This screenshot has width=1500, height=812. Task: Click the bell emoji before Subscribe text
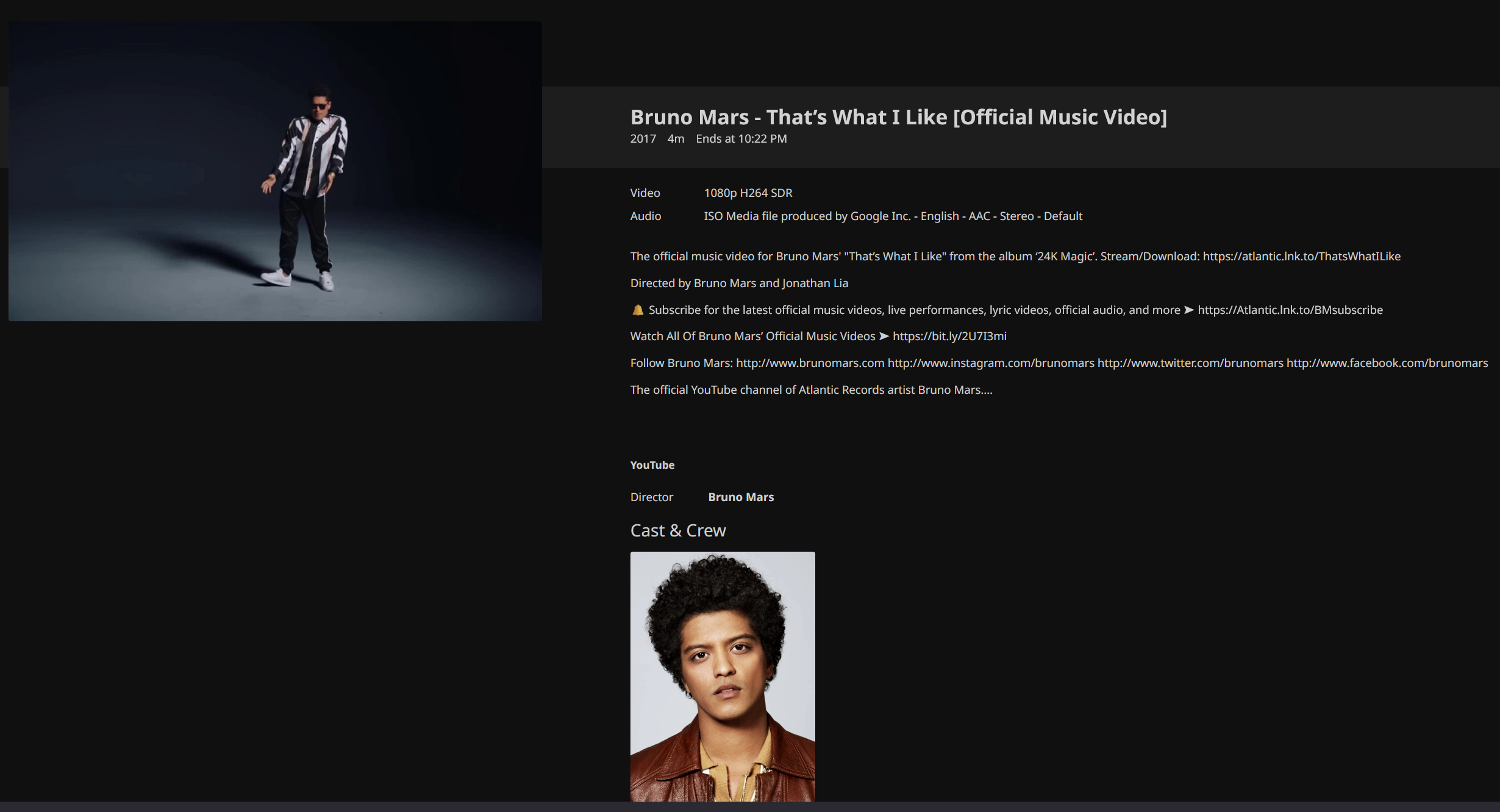[637, 310]
